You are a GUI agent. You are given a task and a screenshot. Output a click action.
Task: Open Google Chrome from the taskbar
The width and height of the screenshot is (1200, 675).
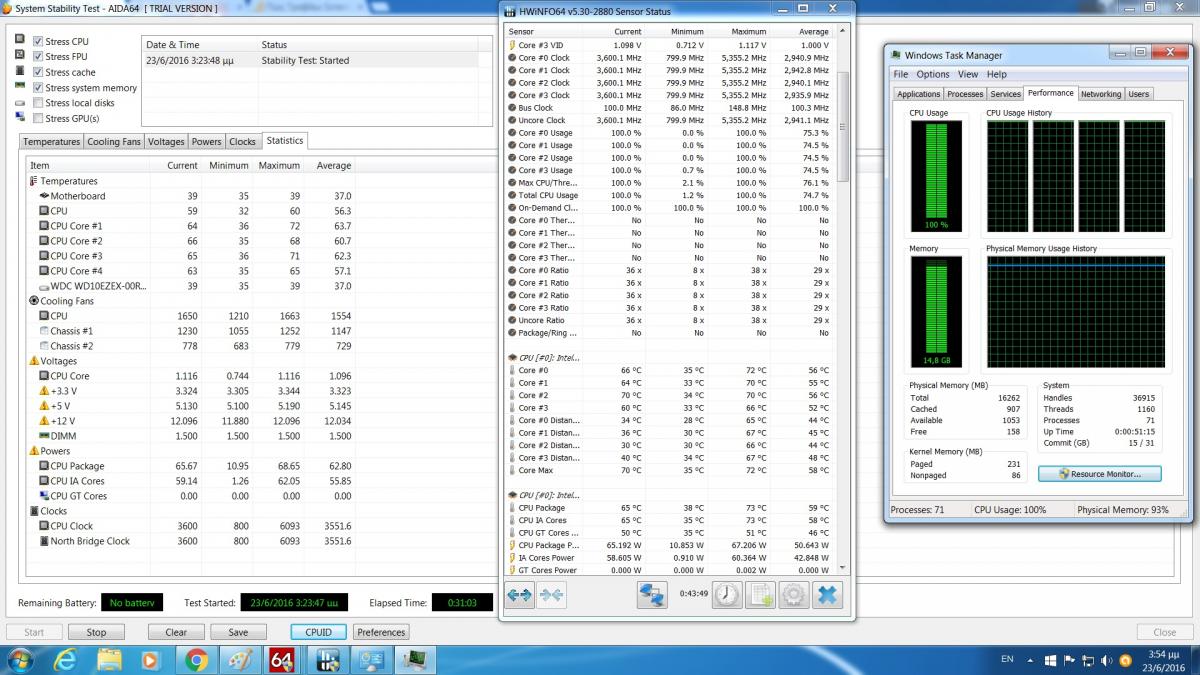(196, 660)
